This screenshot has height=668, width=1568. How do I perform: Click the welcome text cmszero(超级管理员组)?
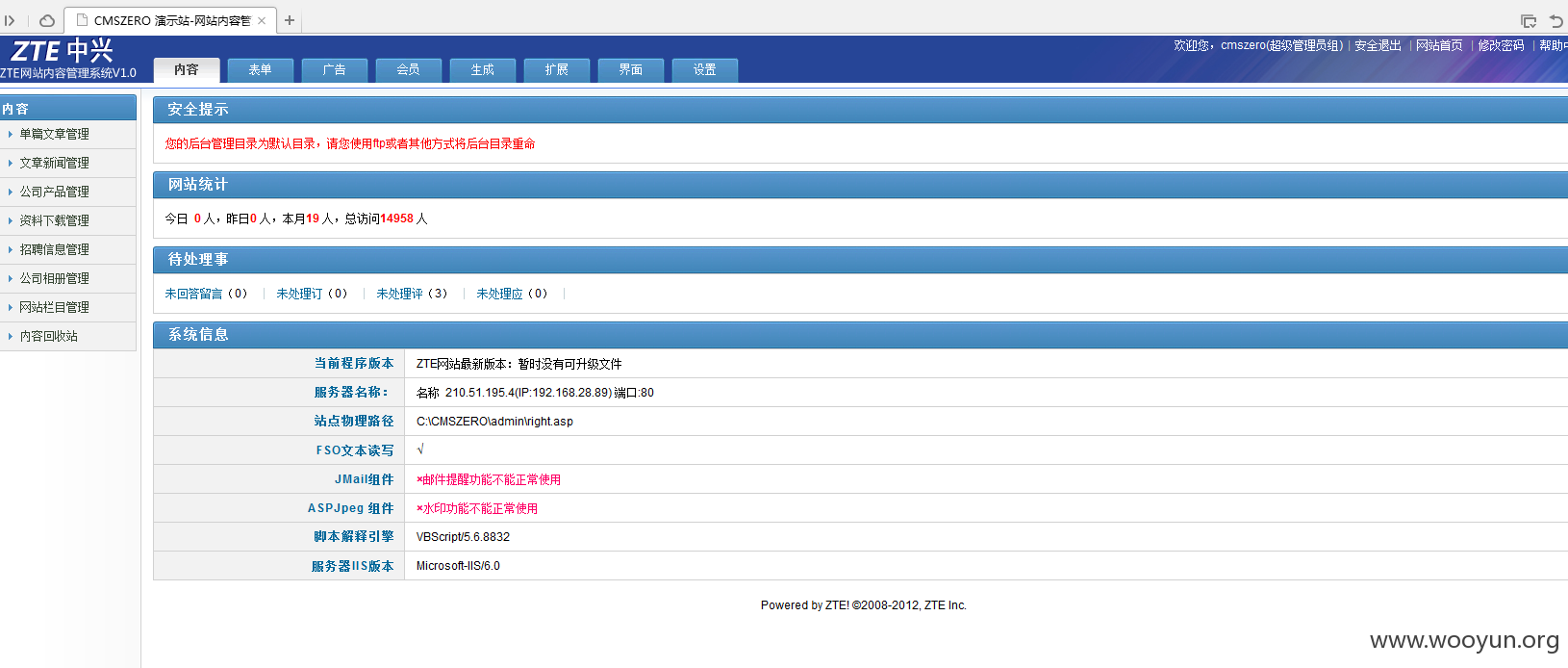(x=1282, y=45)
